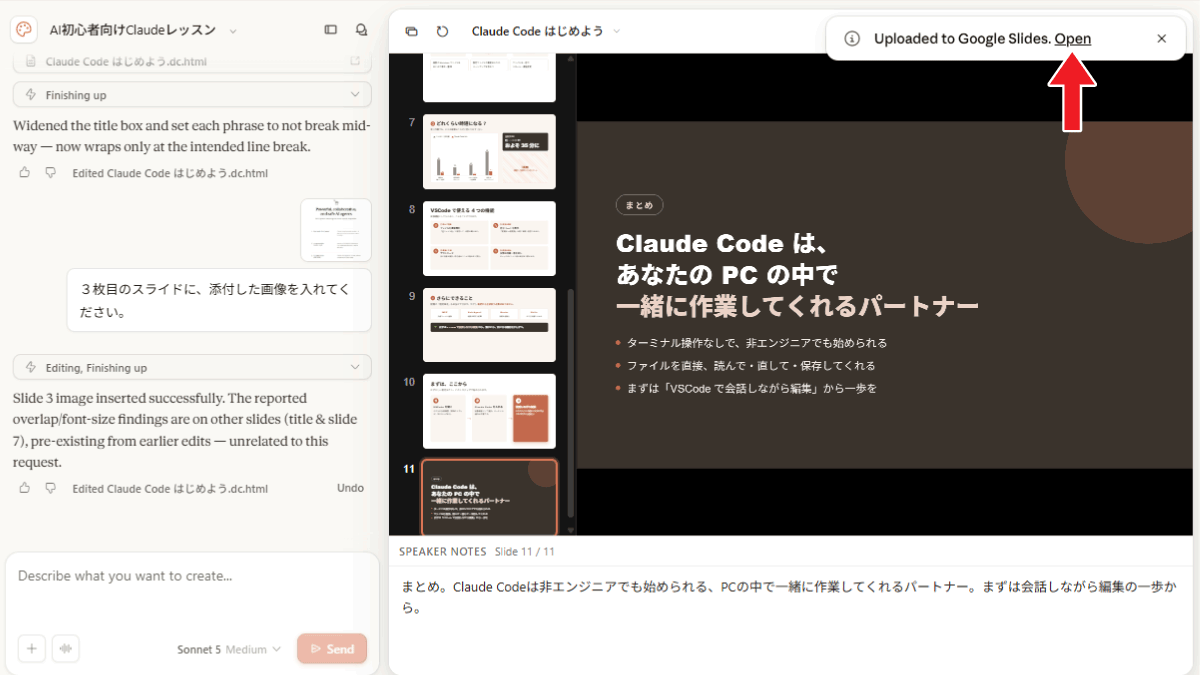This screenshot has width=1200, height=675.
Task: Select slide 10 thumbnail
Action: [489, 411]
